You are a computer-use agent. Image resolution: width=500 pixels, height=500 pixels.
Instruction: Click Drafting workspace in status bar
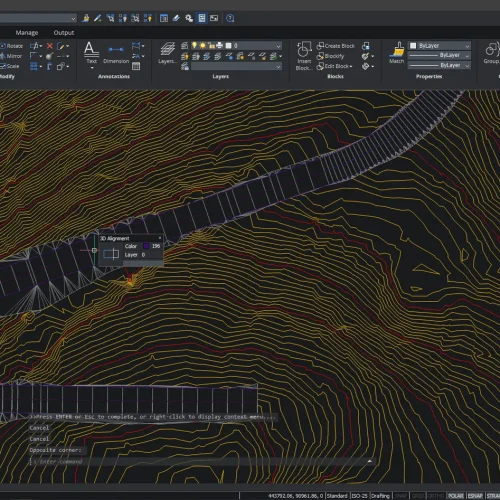(x=380, y=496)
